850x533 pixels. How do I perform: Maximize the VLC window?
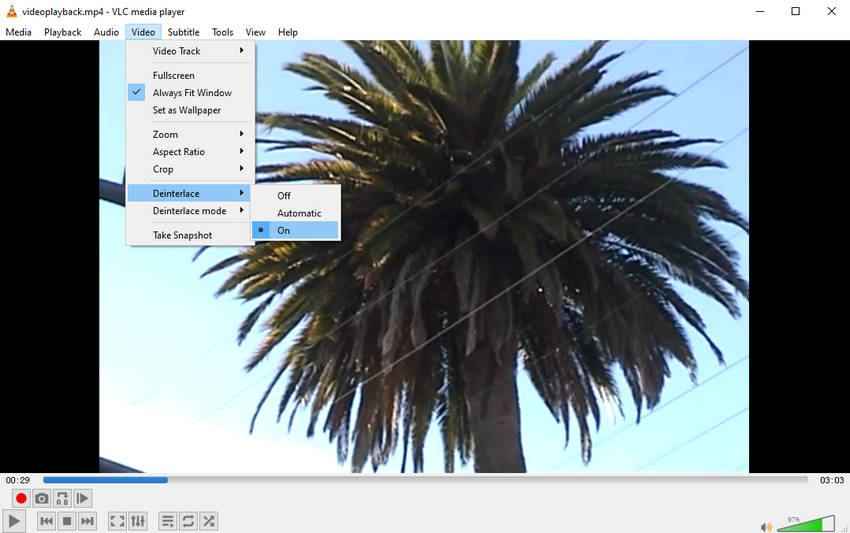[795, 11]
